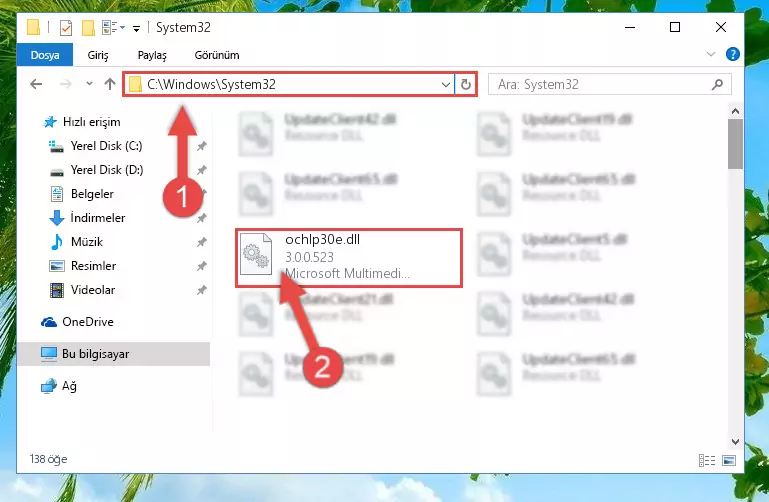This screenshot has height=502, width=769.
Task: Close the System32 window
Action: coord(720,27)
